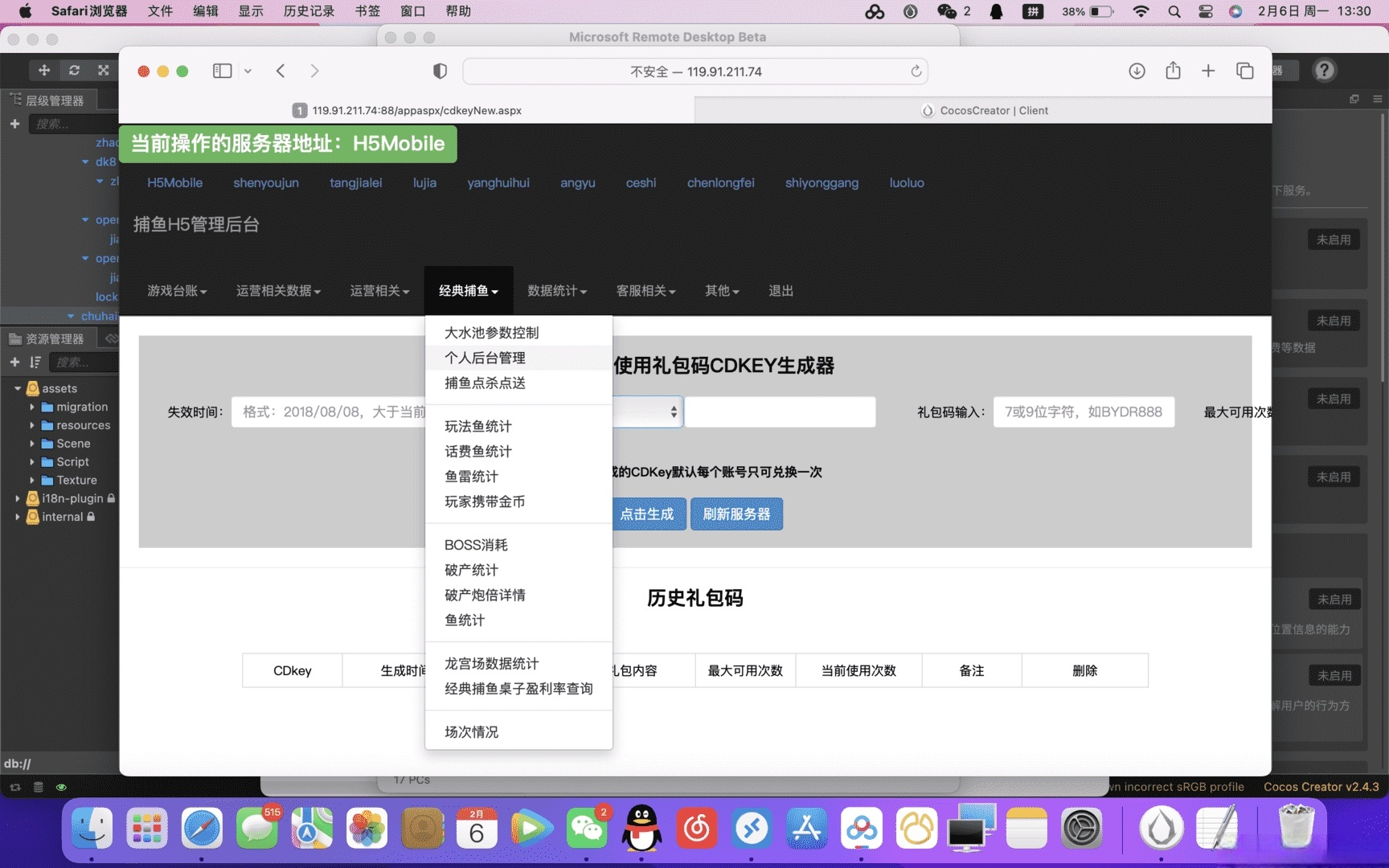Open the Wi-Fi icon in menu bar

[x=1141, y=11]
